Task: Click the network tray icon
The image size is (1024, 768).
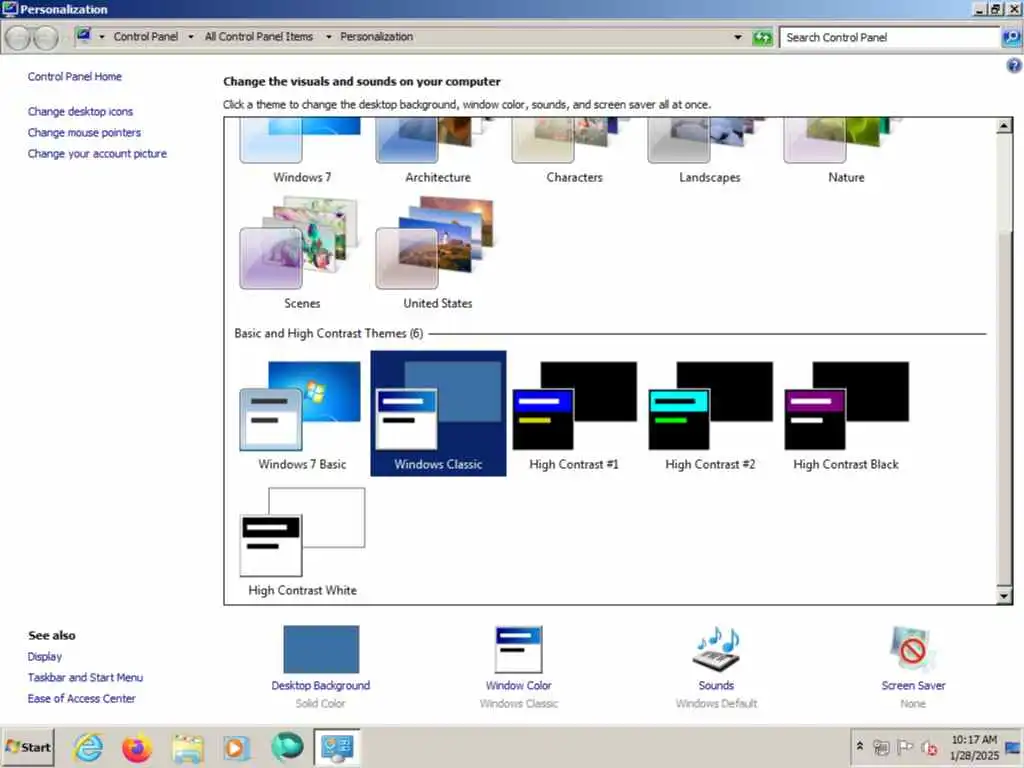Action: [881, 747]
